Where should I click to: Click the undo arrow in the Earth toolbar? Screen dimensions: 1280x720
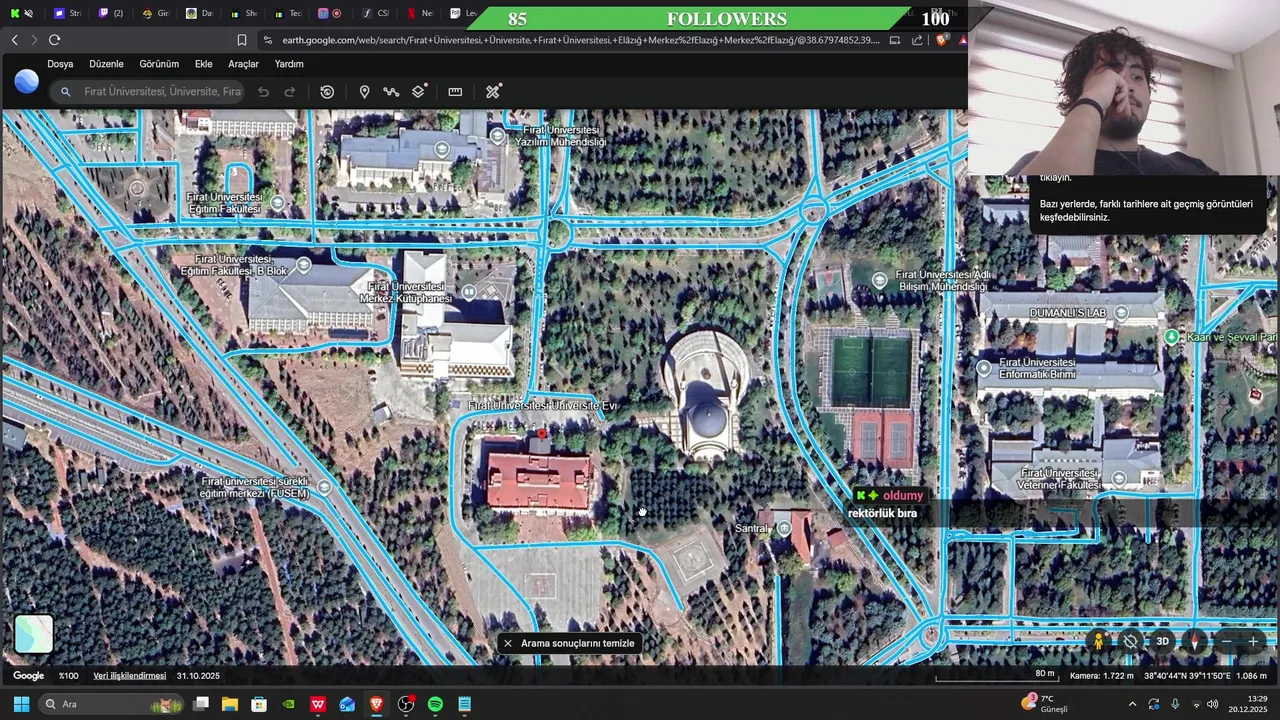point(263,92)
